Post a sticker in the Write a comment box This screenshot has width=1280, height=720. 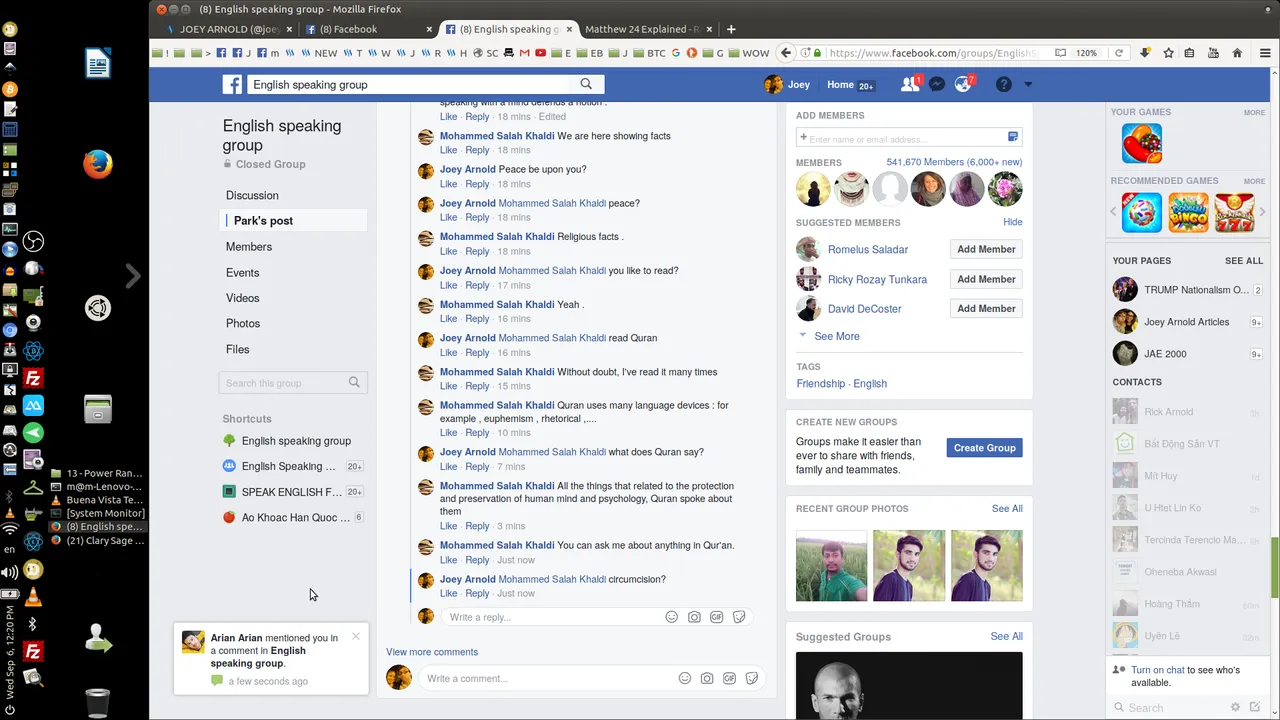click(752, 678)
